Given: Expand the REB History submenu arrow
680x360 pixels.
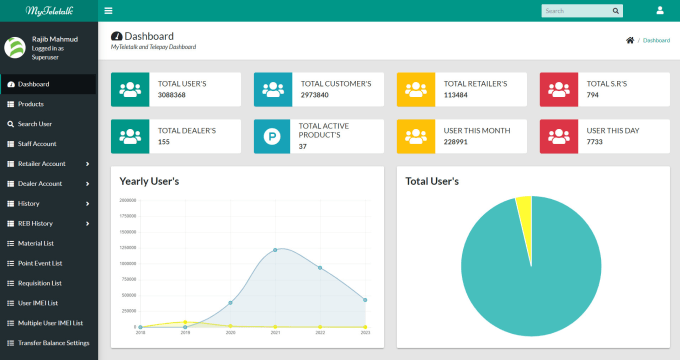Looking at the screenshot, I should point(88,224).
